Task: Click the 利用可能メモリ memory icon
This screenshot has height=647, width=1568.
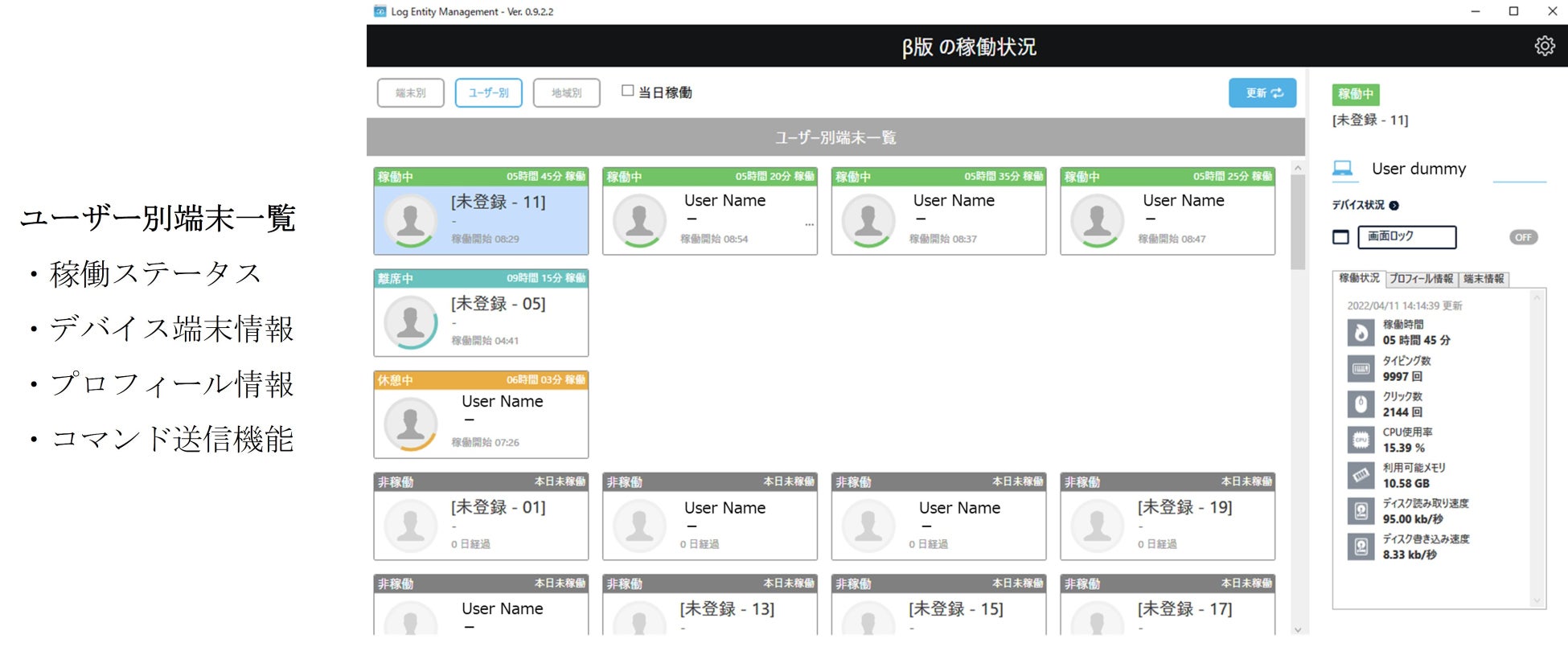Action: pos(1361,475)
